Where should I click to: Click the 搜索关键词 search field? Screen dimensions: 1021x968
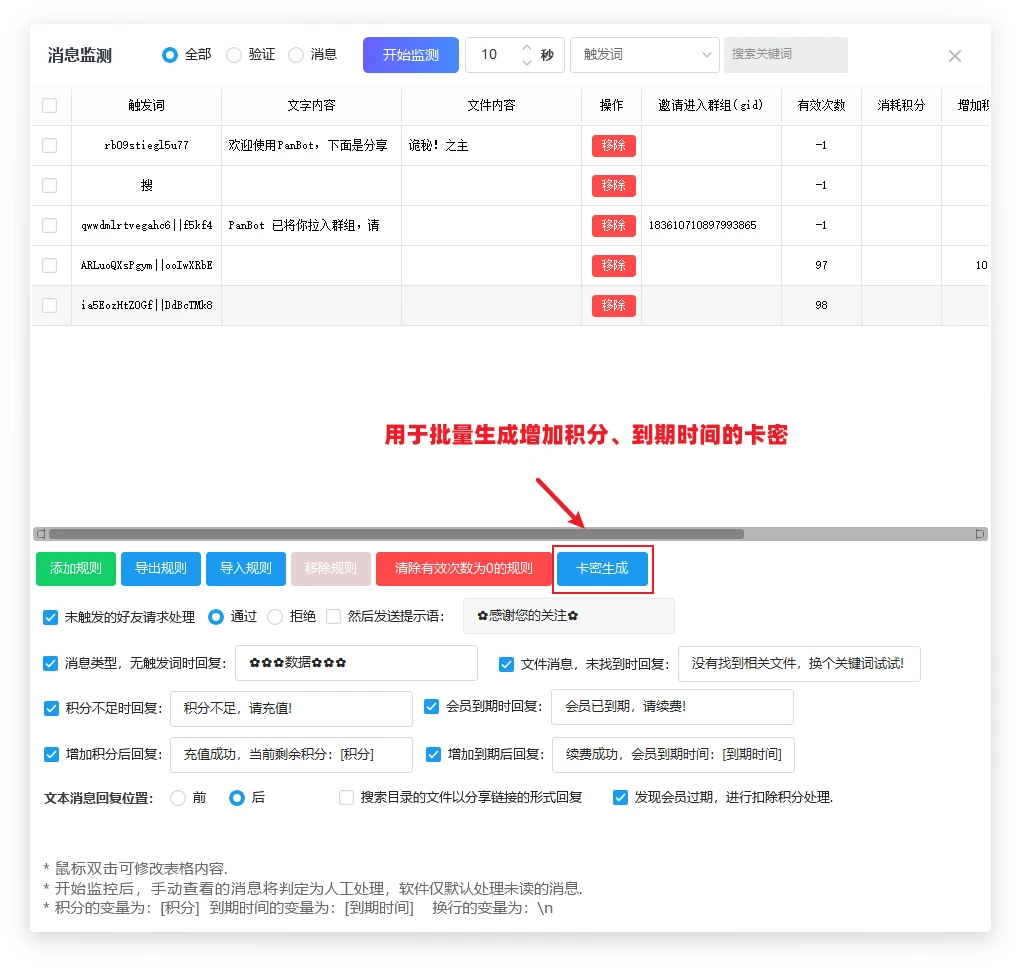pyautogui.click(x=785, y=55)
